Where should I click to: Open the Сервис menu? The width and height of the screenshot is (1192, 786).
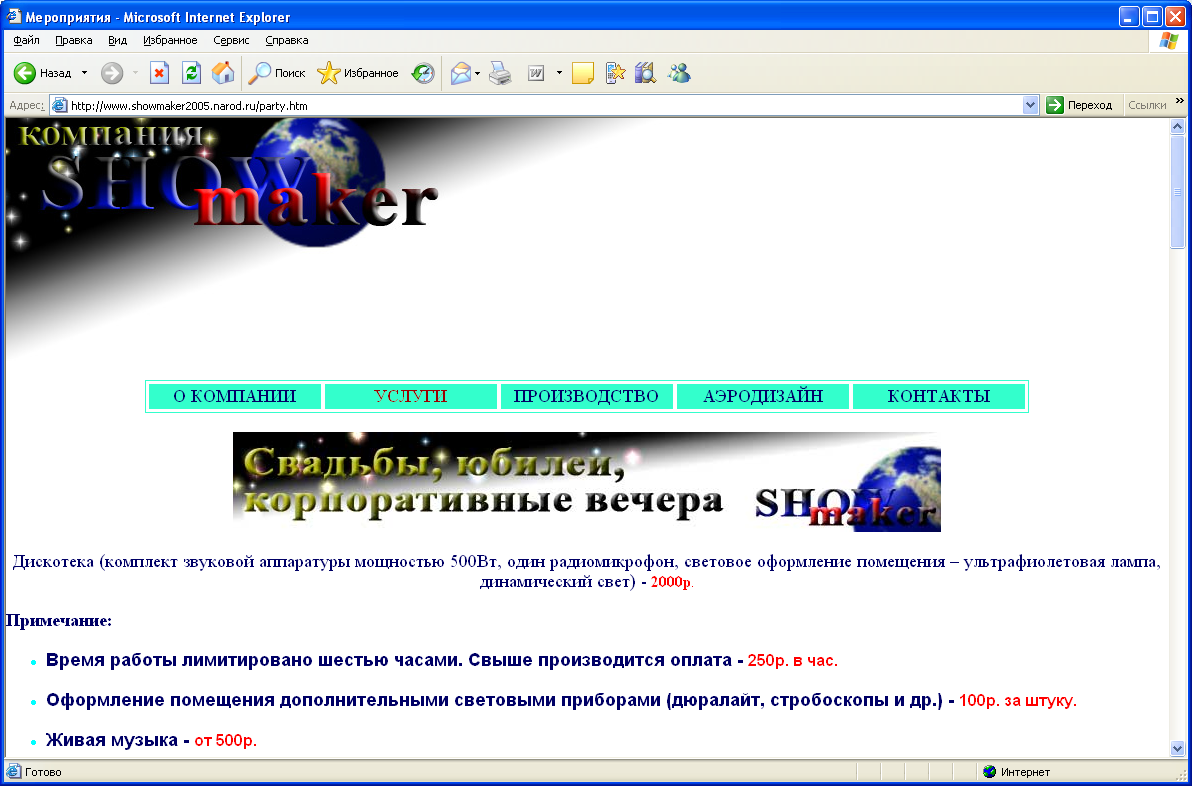(x=231, y=40)
